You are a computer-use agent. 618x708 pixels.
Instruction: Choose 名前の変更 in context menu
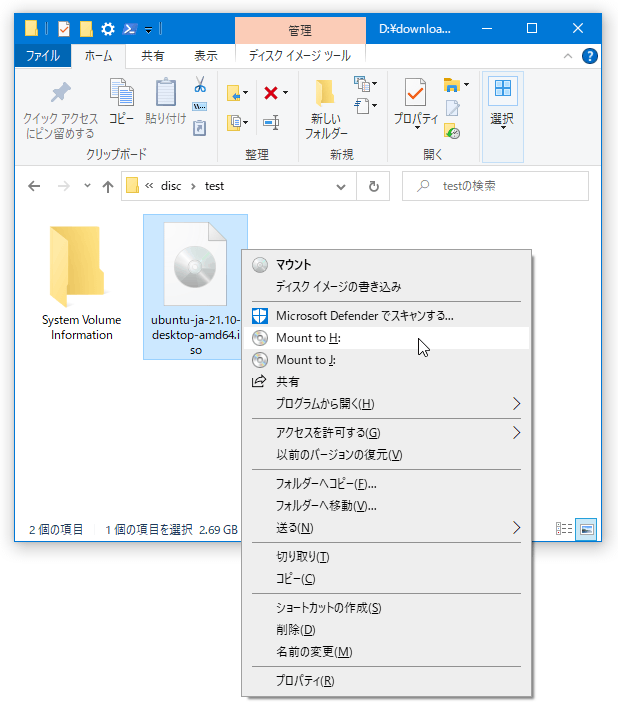coord(386,652)
